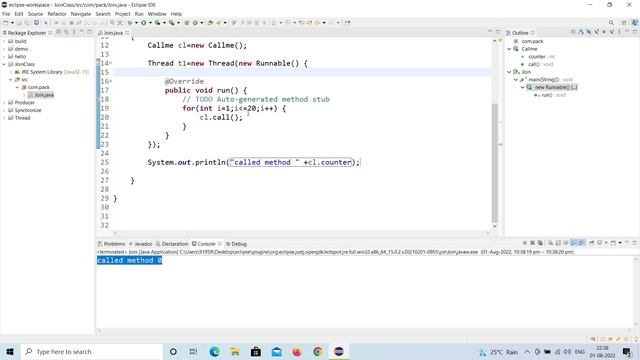The height and width of the screenshot is (360, 640).
Task: Open Chrome from the taskbar
Action: pyautogui.click(x=318, y=351)
